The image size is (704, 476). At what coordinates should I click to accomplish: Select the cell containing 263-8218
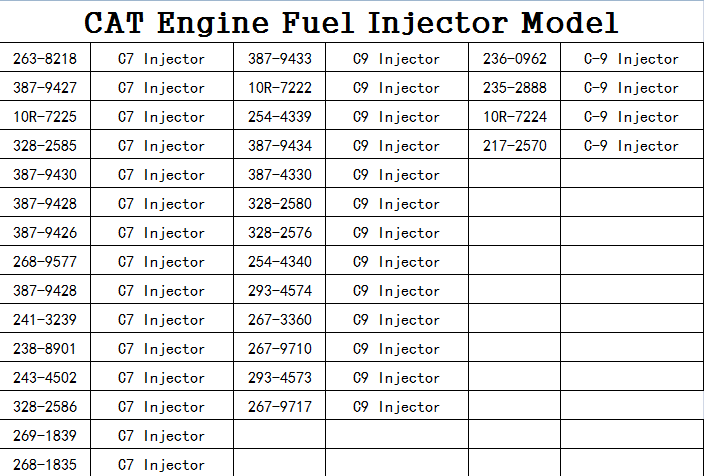coord(45,59)
